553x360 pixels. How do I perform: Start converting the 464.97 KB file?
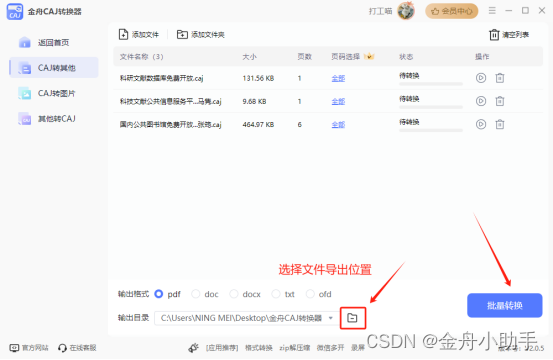[481, 124]
